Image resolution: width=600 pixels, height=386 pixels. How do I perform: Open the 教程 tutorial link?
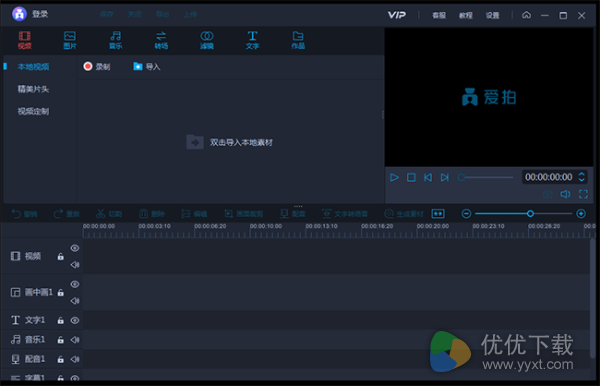tap(466, 15)
